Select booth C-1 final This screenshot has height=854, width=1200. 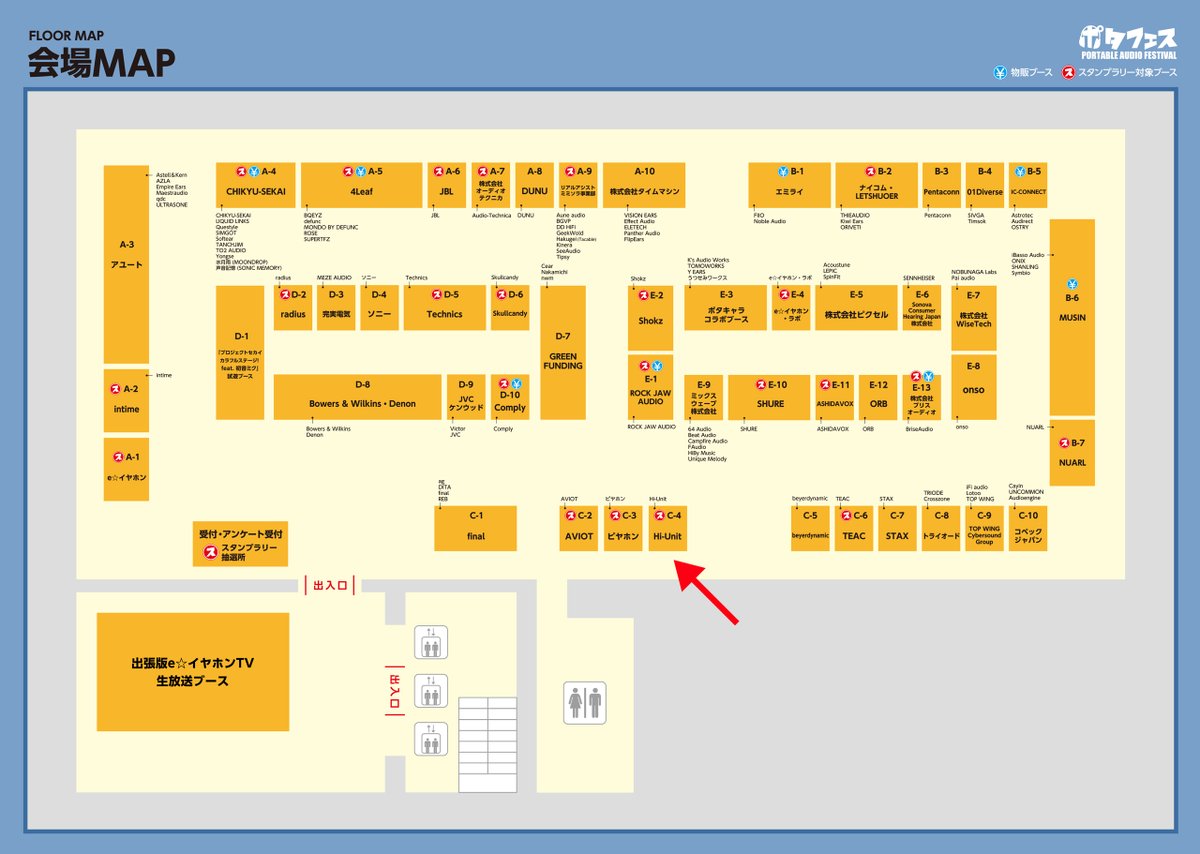point(475,528)
